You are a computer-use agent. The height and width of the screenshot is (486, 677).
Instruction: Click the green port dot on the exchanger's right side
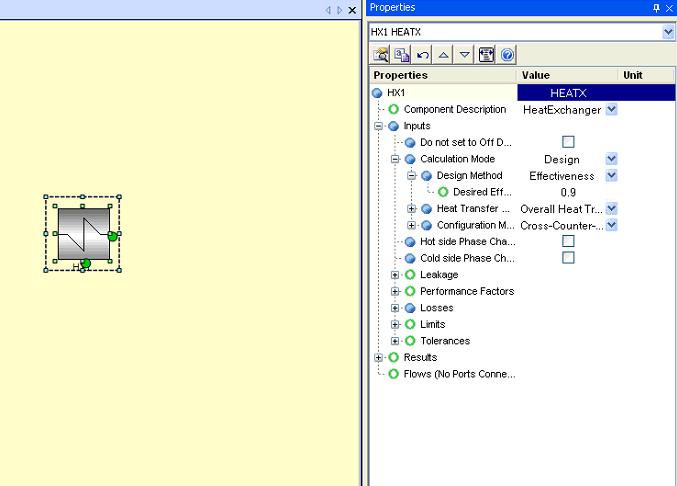(112, 236)
